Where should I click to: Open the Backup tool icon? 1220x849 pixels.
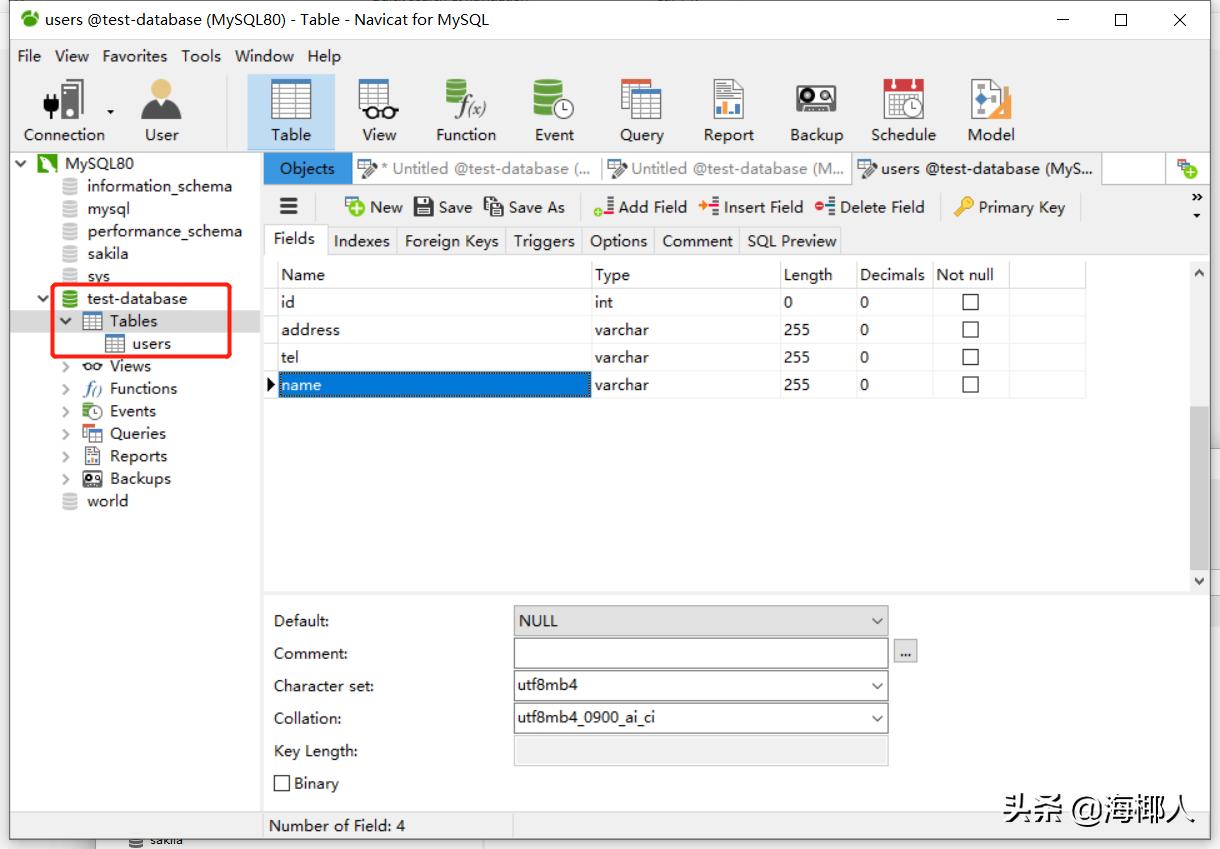coord(816,110)
